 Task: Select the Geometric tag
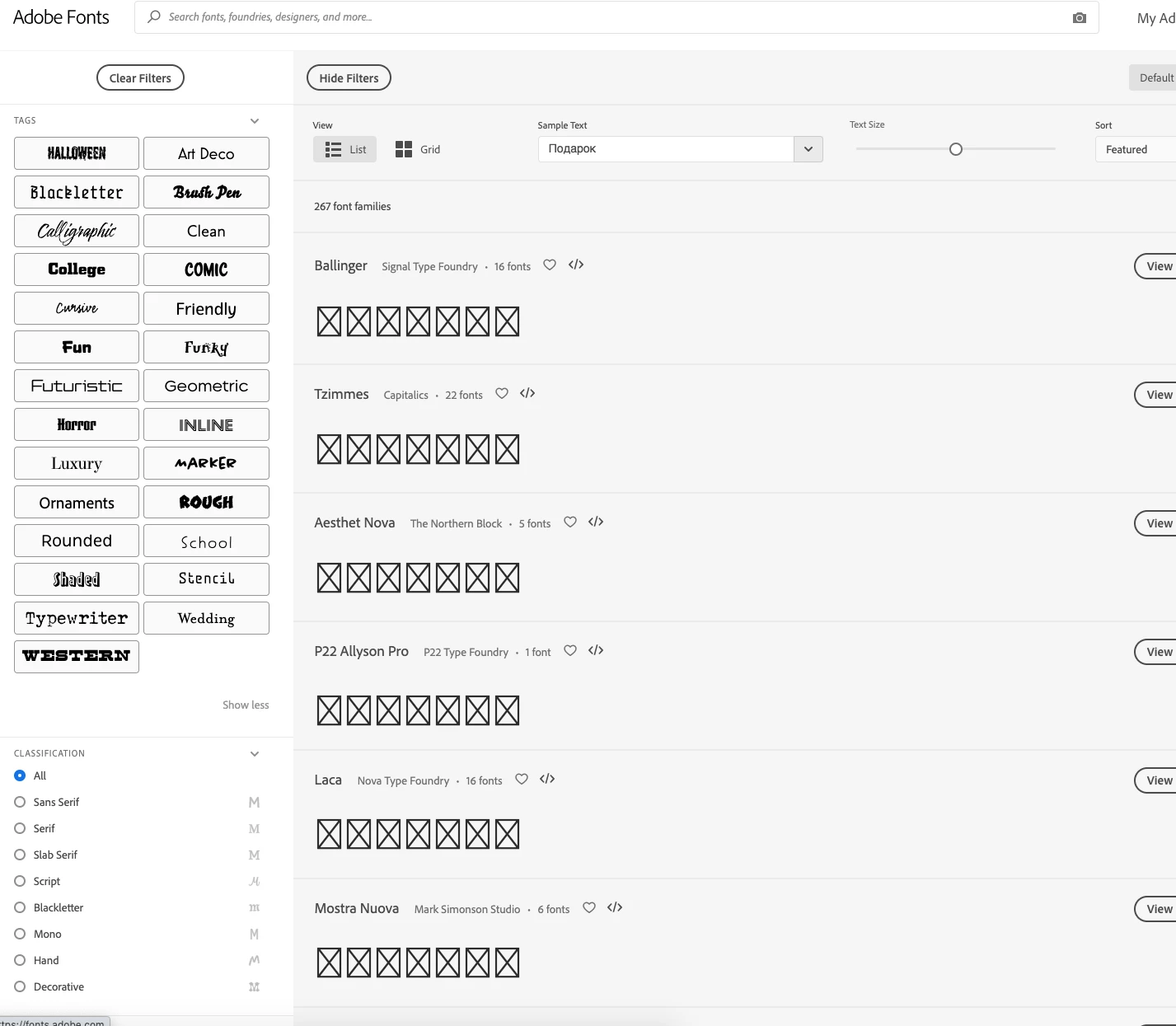[206, 386]
